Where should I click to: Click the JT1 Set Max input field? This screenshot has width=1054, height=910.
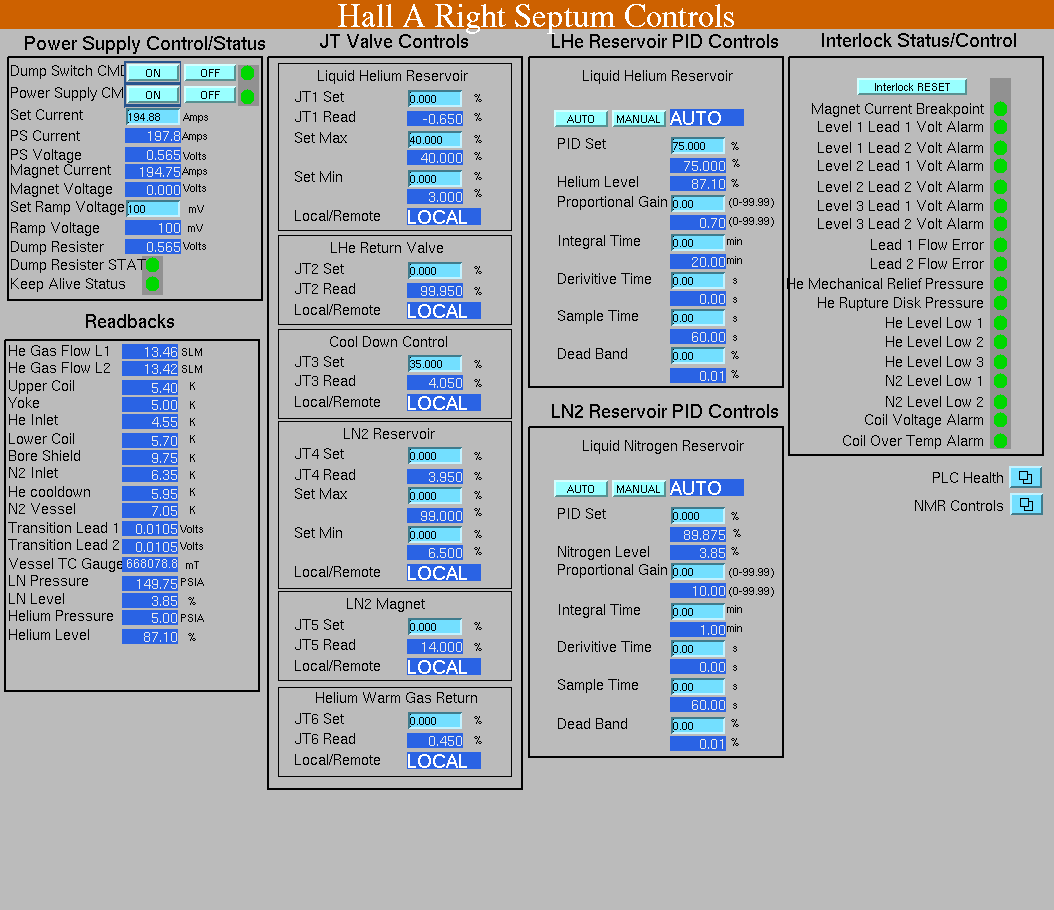pos(435,140)
